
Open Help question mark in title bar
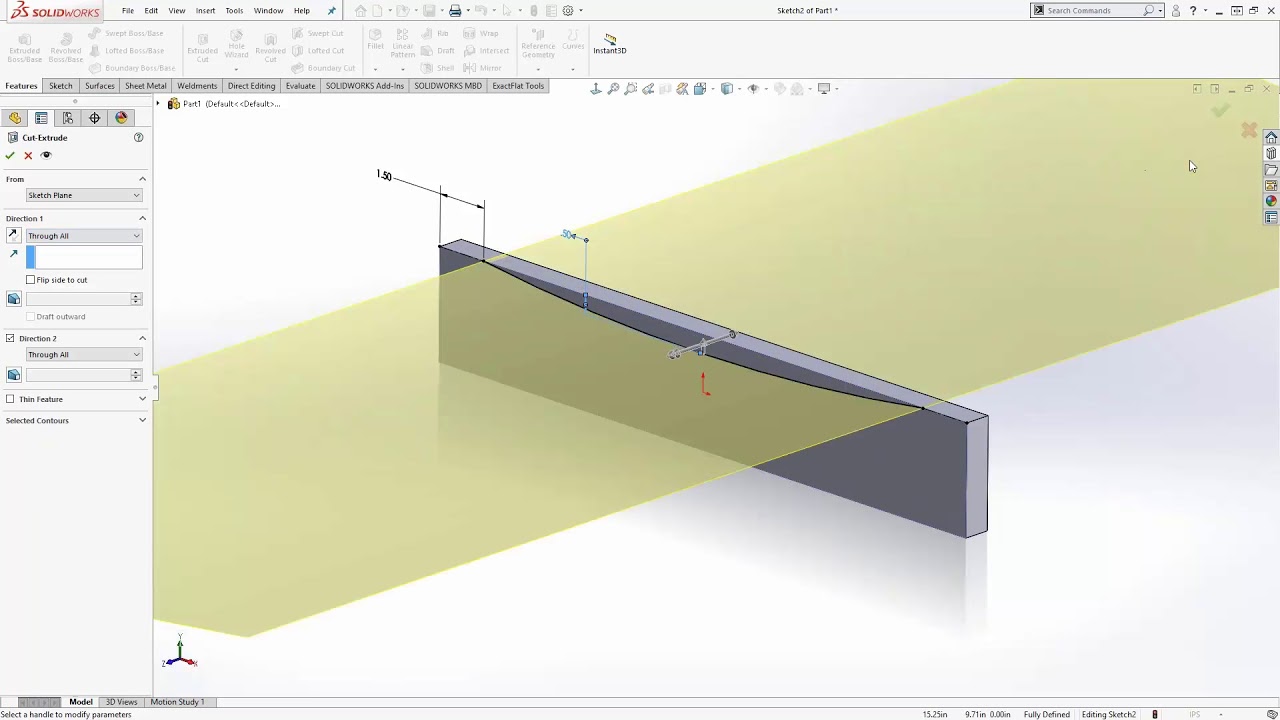[x=1193, y=10]
